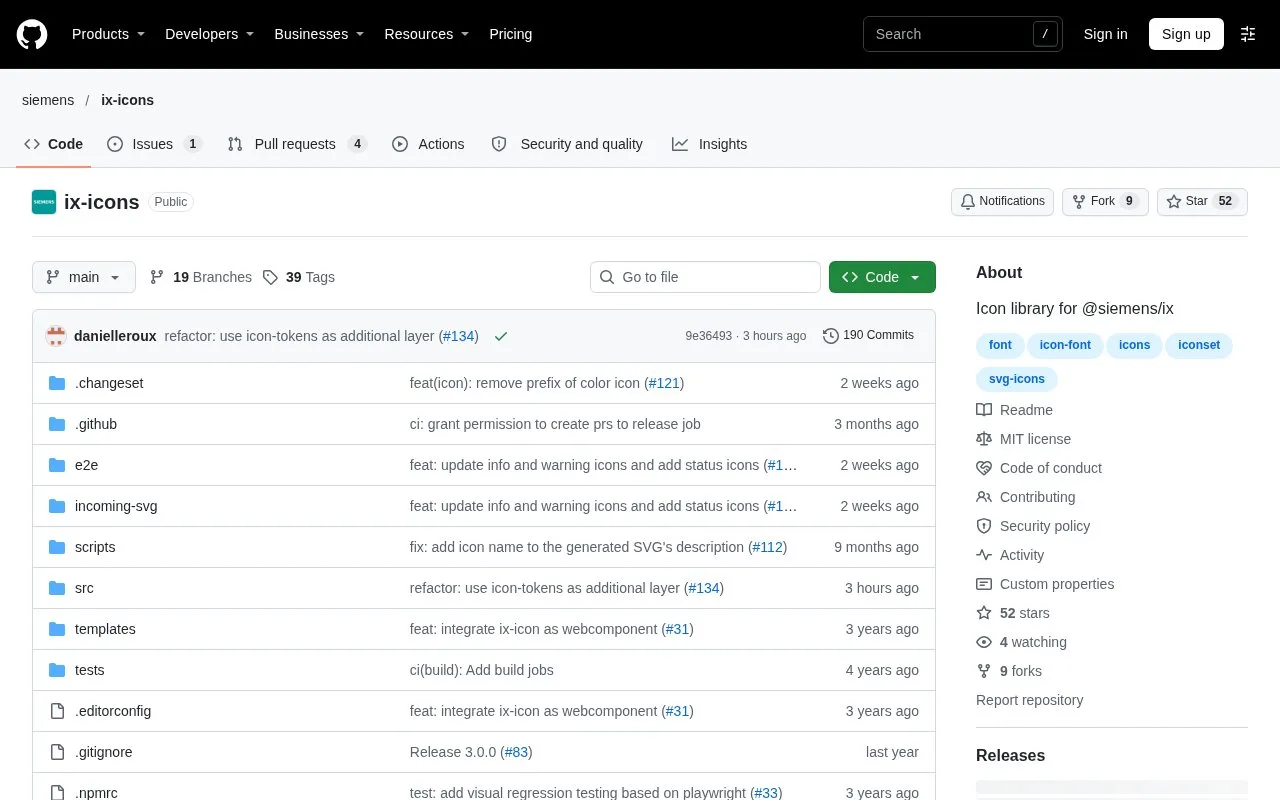Expand the Resources menu
This screenshot has width=1280, height=800.
(x=427, y=34)
